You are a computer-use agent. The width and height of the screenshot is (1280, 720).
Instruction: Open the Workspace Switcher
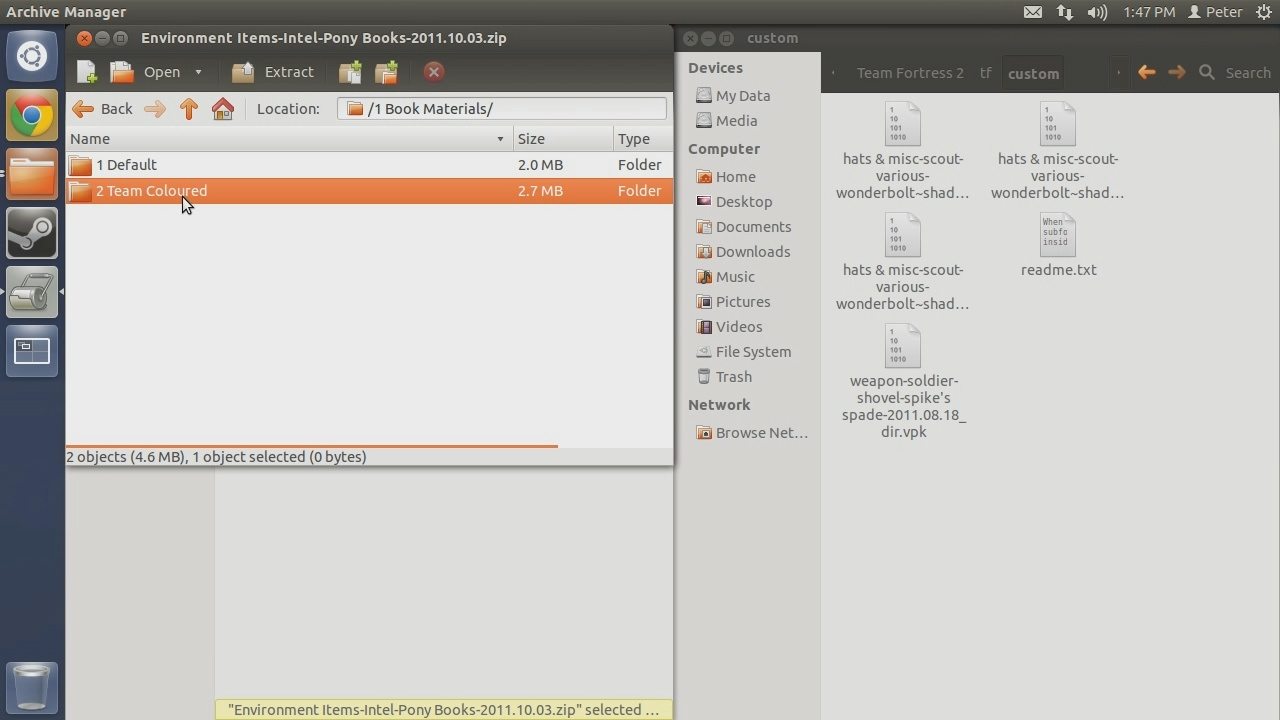coord(32,351)
